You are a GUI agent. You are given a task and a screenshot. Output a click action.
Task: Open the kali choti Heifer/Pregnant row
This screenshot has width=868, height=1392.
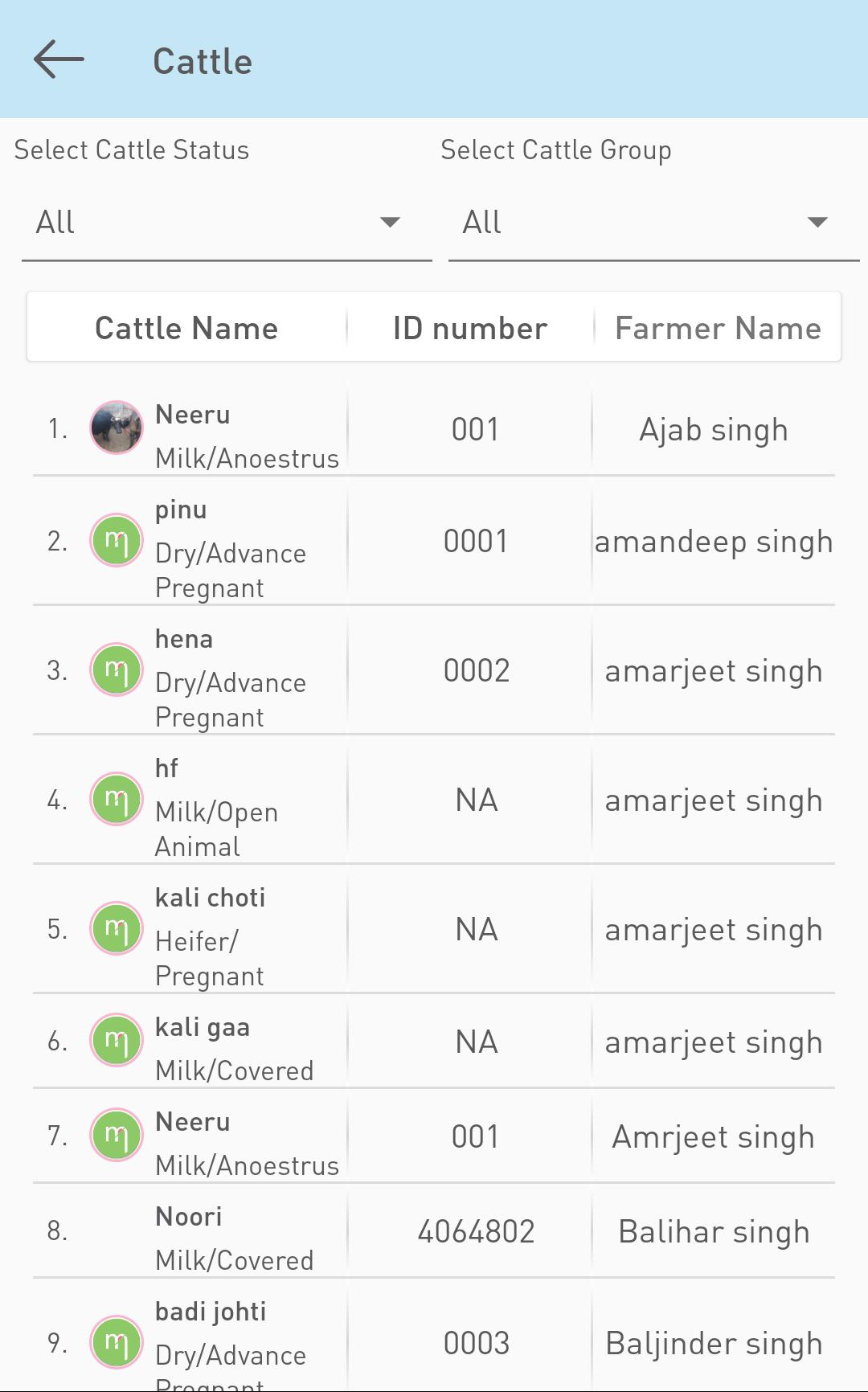434,929
